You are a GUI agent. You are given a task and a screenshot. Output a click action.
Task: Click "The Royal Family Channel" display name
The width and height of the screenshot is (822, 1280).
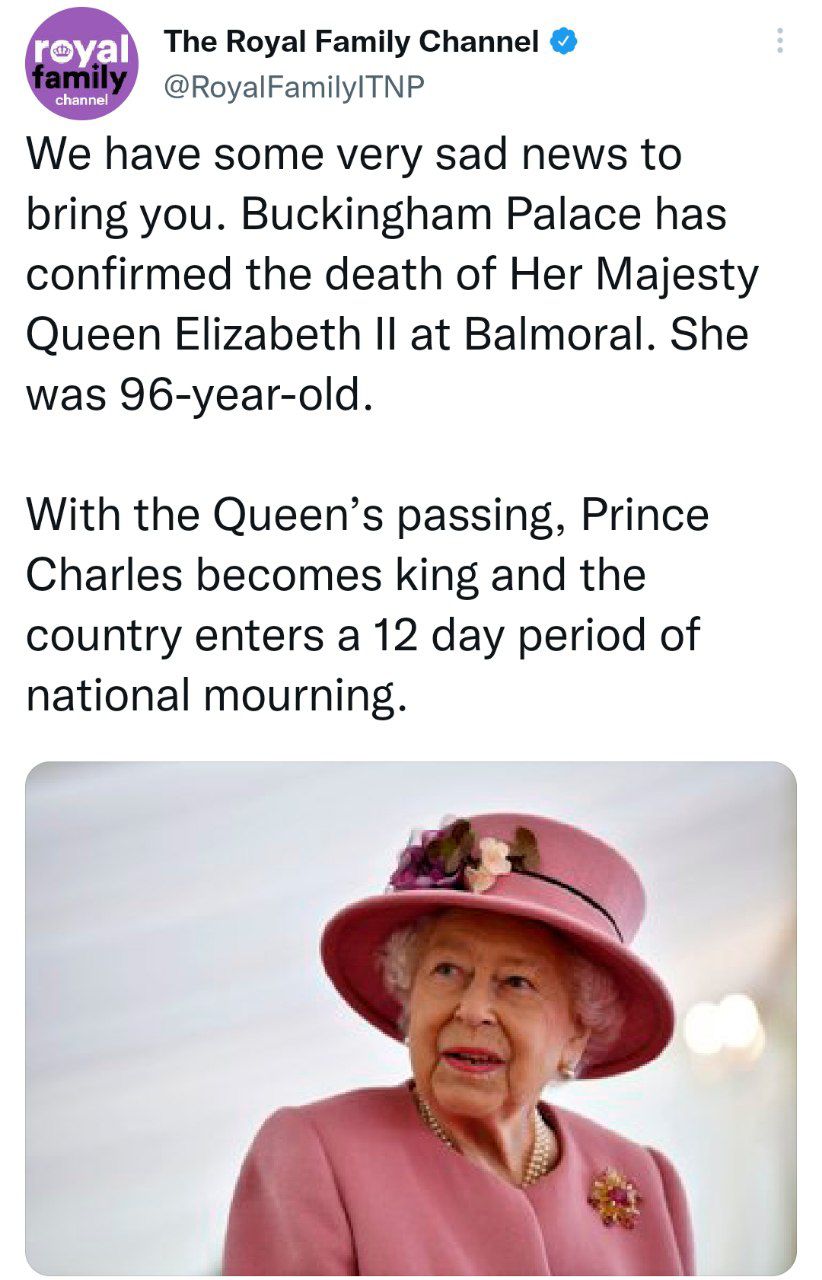tap(351, 42)
